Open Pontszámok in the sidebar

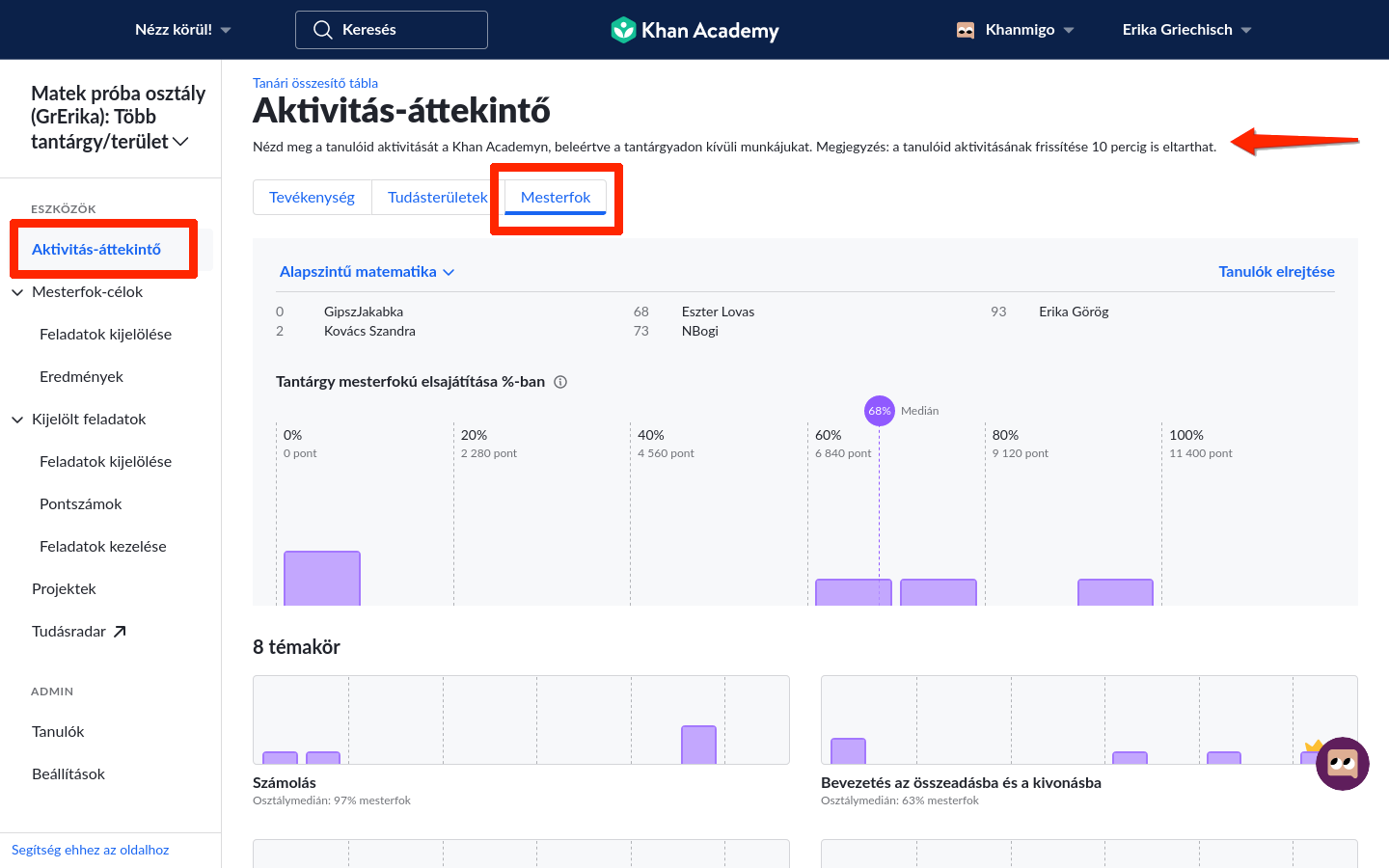coord(81,504)
